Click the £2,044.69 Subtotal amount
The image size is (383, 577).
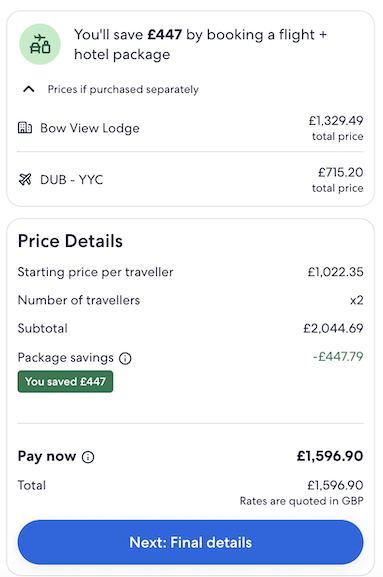(333, 328)
